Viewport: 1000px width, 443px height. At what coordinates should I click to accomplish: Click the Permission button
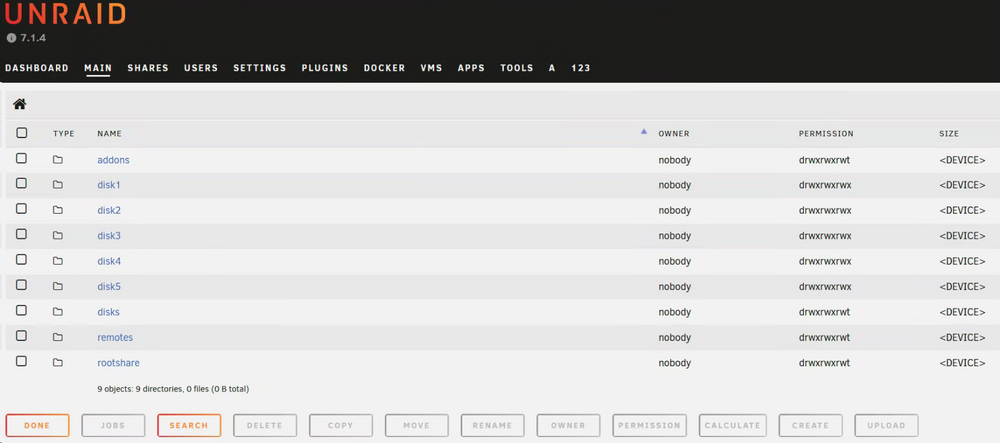[650, 425]
